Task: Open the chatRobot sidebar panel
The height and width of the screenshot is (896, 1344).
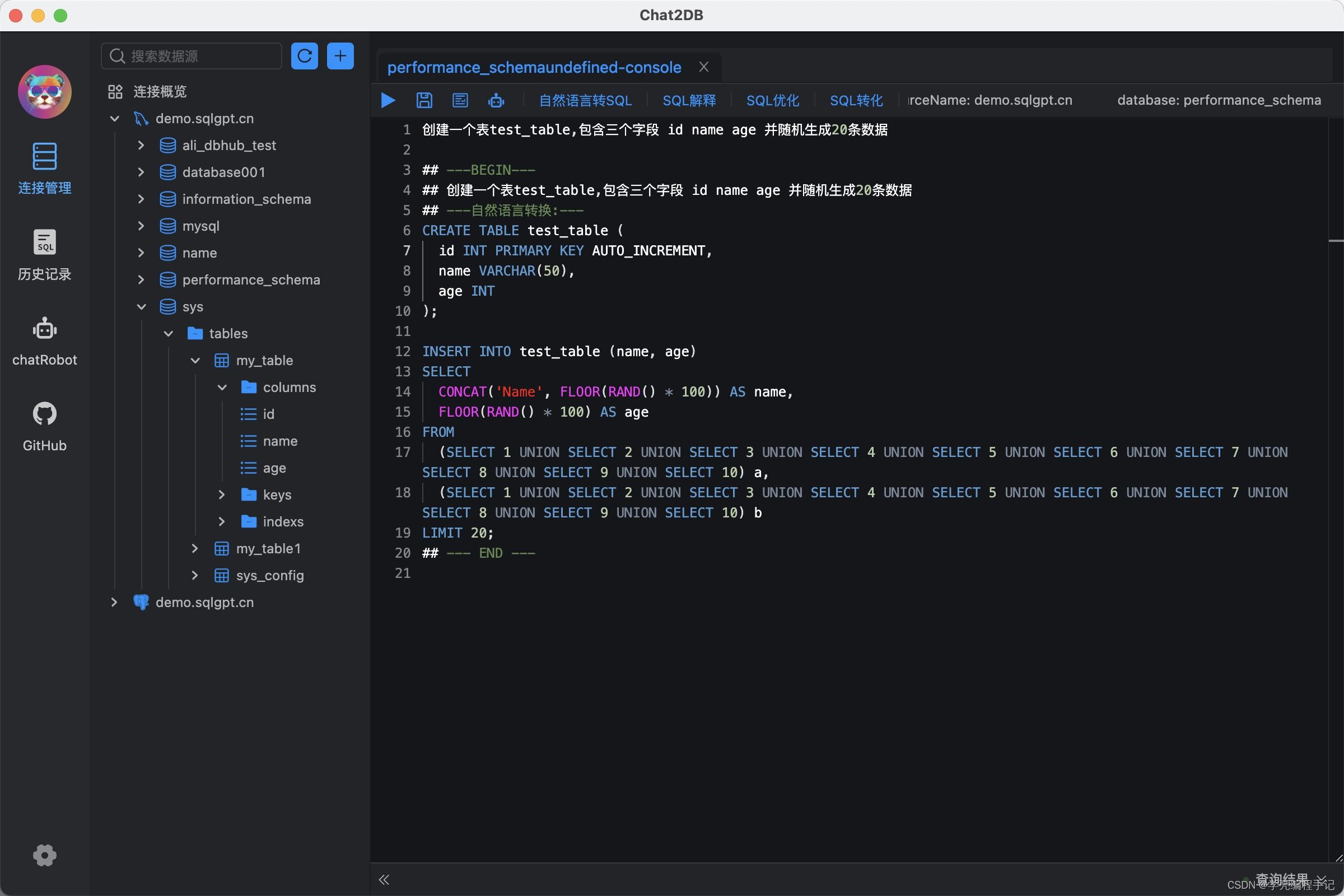Action: tap(45, 341)
